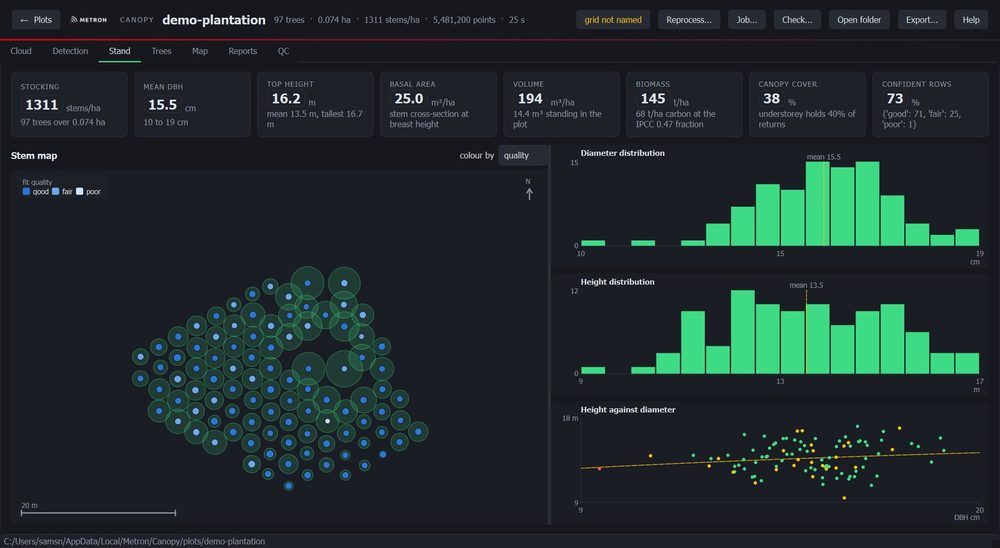
Task: Open the Job... dialog
Action: (747, 20)
